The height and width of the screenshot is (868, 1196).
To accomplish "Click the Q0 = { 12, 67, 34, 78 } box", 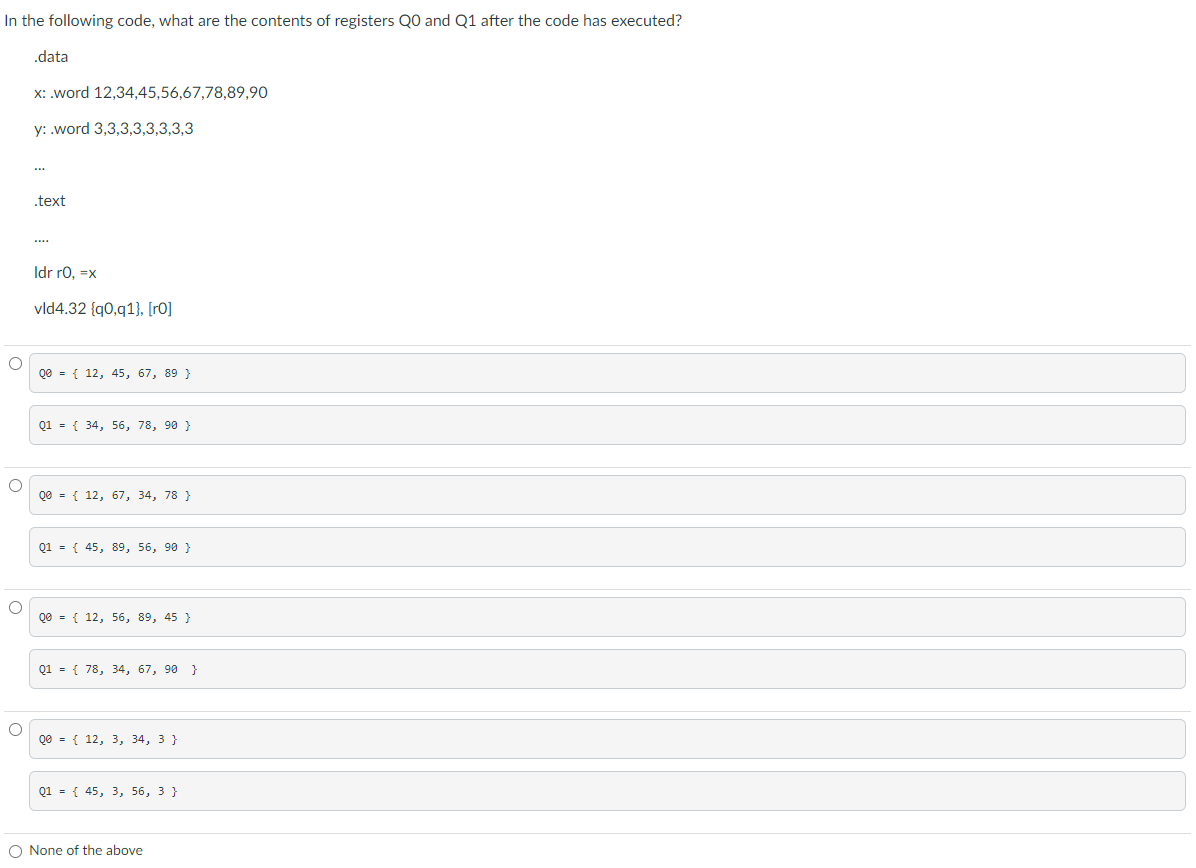I will [x=606, y=494].
